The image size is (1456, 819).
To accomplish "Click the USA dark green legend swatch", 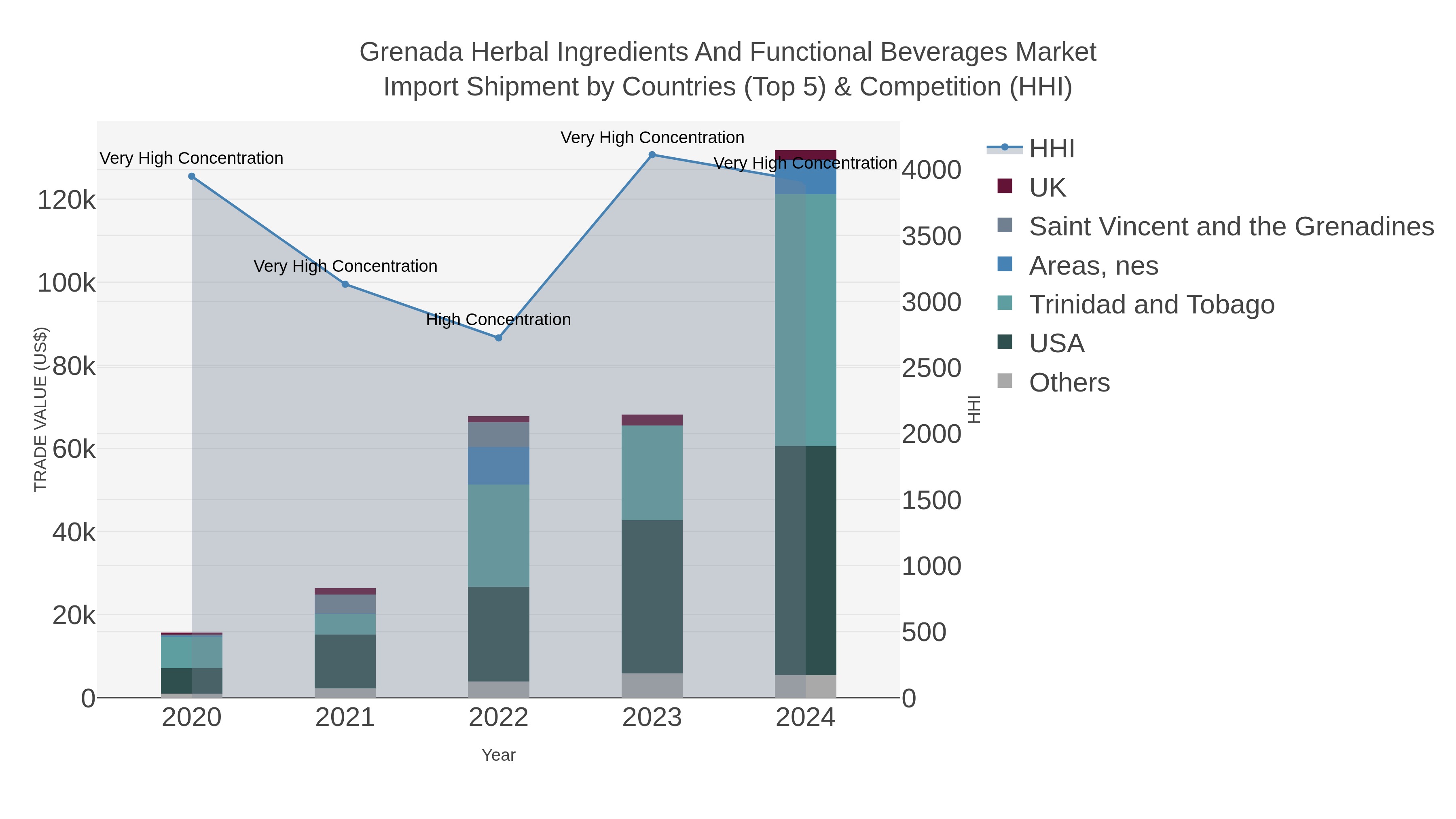I will tap(1005, 342).
